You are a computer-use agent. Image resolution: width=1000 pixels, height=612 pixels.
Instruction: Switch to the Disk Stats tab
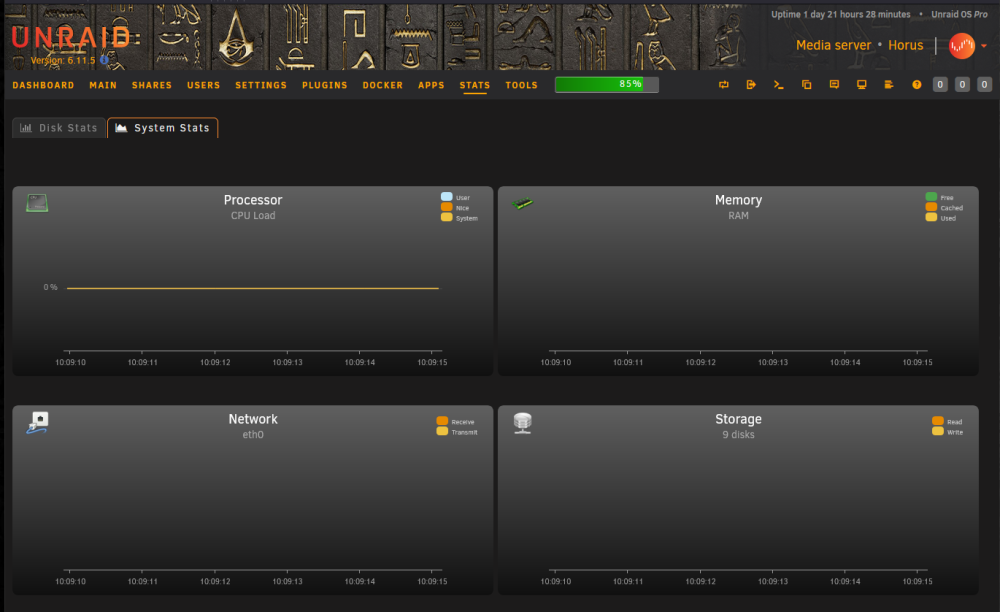(x=59, y=128)
